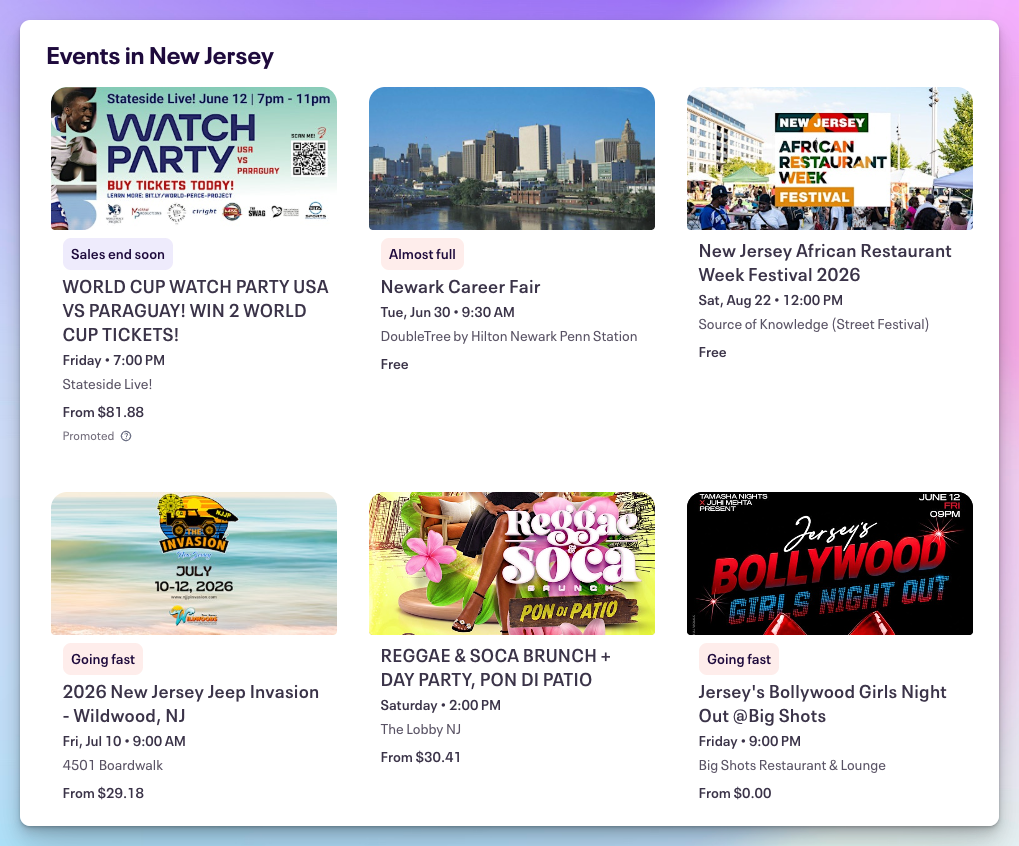
Task: Select the '4501 Boardwalk' address text
Action: pos(112,765)
